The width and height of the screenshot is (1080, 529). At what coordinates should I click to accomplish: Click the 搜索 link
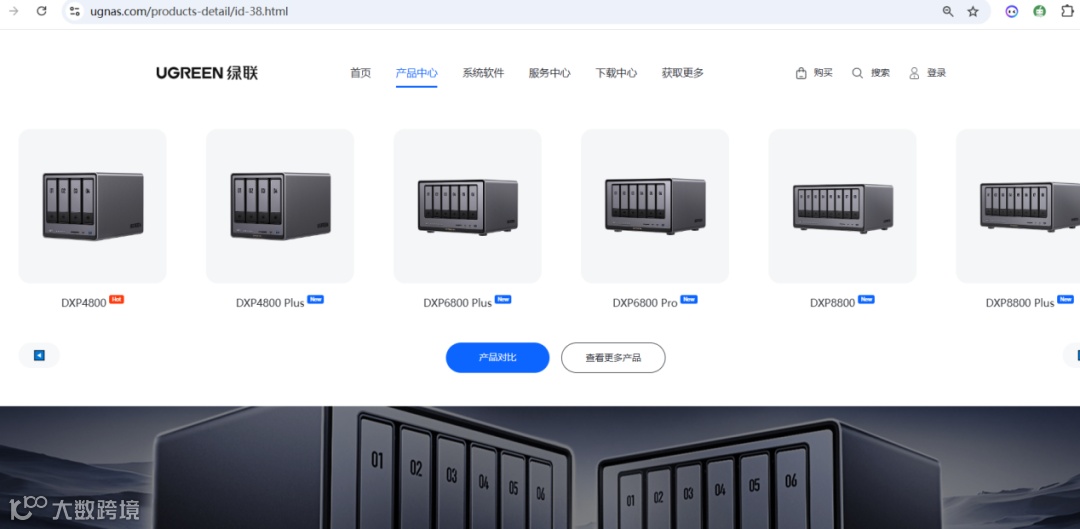pyautogui.click(x=880, y=73)
